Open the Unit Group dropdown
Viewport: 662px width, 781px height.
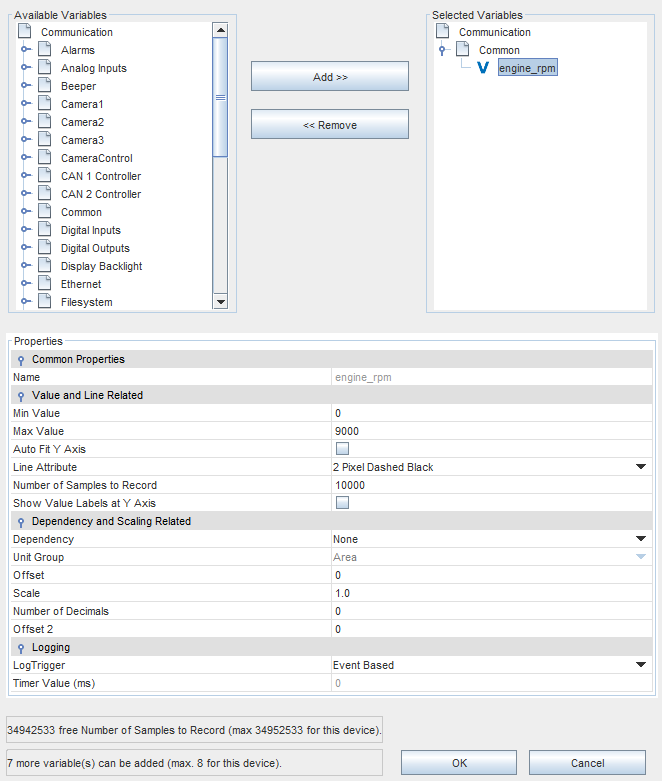(641, 556)
